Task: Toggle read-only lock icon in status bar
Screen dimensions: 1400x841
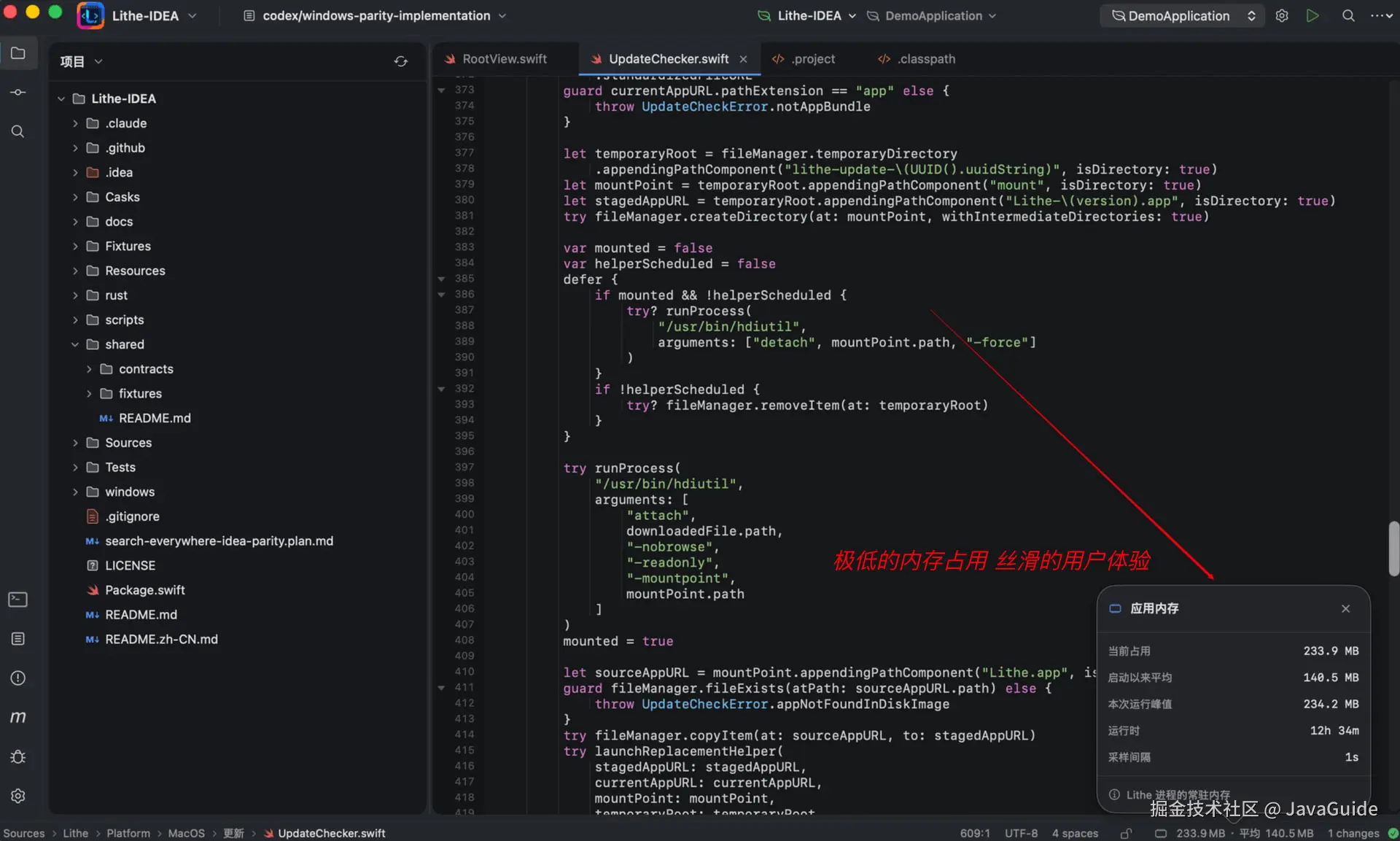Action: (1126, 833)
